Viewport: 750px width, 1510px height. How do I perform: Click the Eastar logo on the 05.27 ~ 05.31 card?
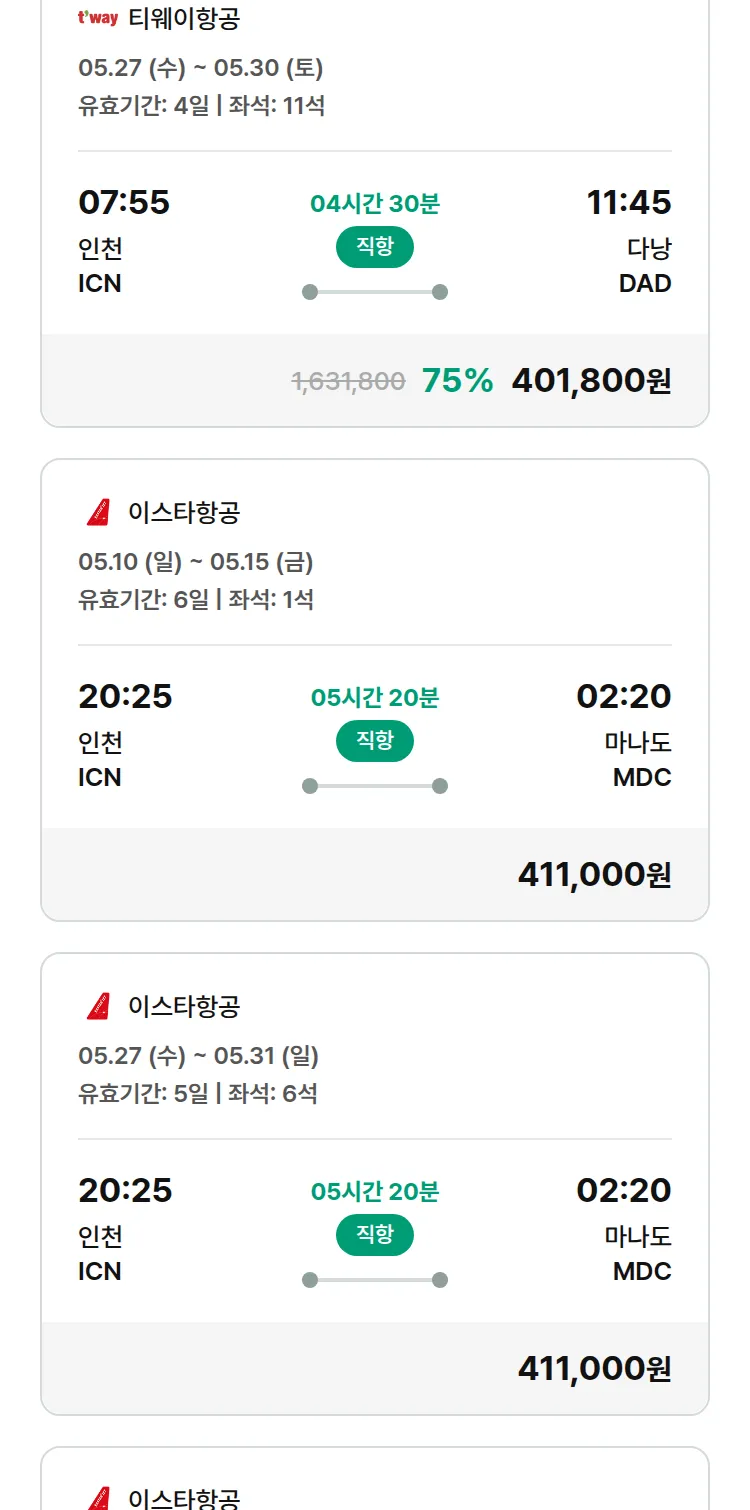pyautogui.click(x=98, y=1006)
